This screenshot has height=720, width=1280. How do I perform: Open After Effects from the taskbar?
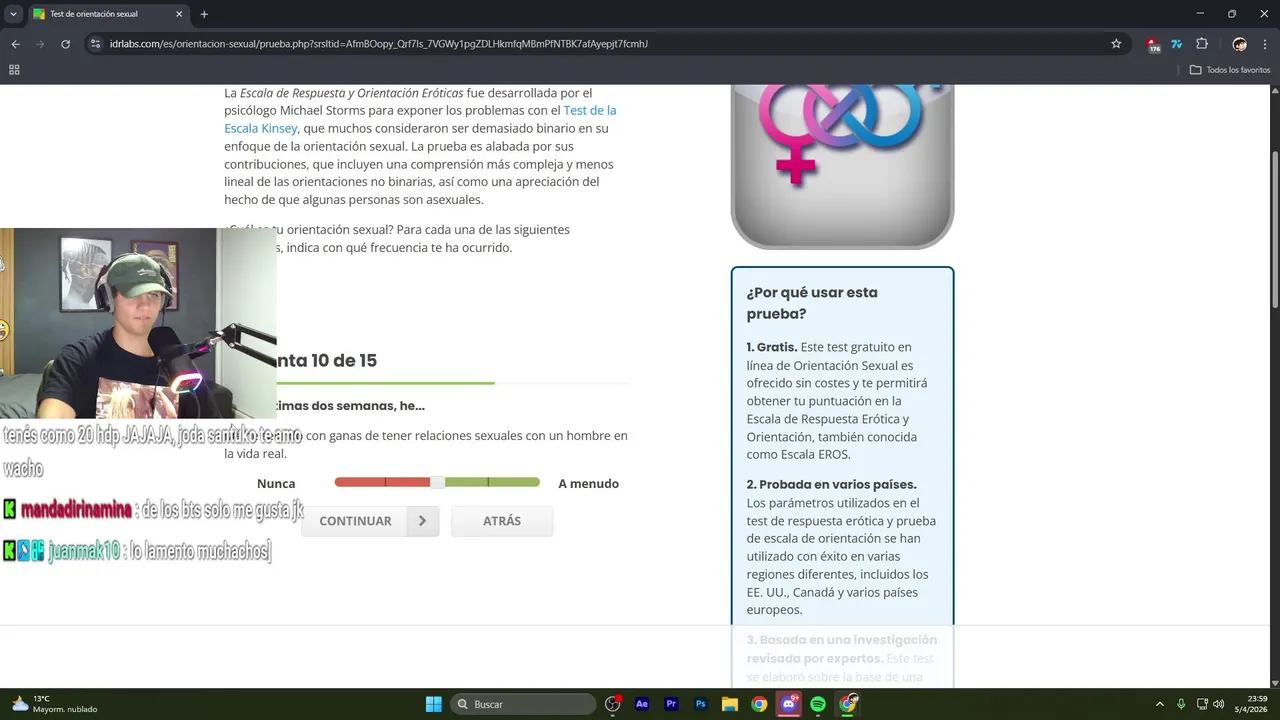[642, 704]
